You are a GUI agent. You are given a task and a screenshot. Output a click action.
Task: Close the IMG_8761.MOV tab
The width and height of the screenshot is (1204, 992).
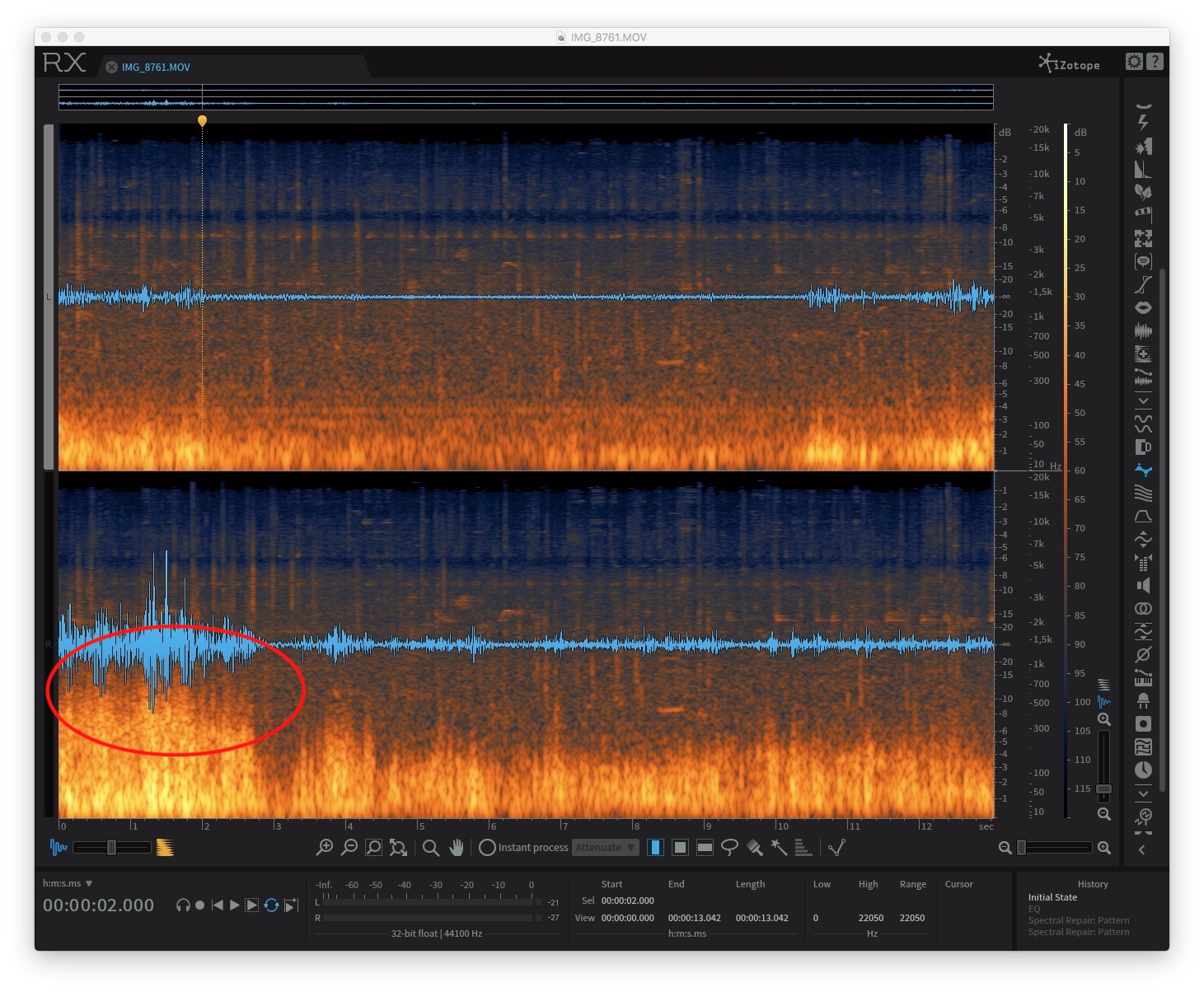(111, 67)
